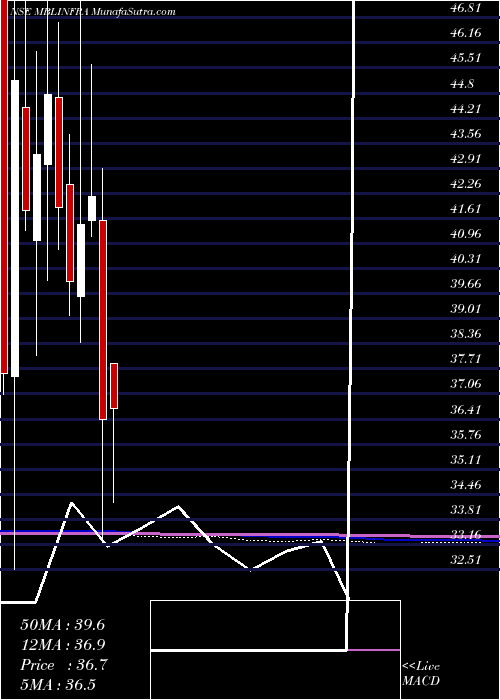
Task: Click the tall red candlestick spanning 41.61 to 36.41
Action: tap(103, 320)
